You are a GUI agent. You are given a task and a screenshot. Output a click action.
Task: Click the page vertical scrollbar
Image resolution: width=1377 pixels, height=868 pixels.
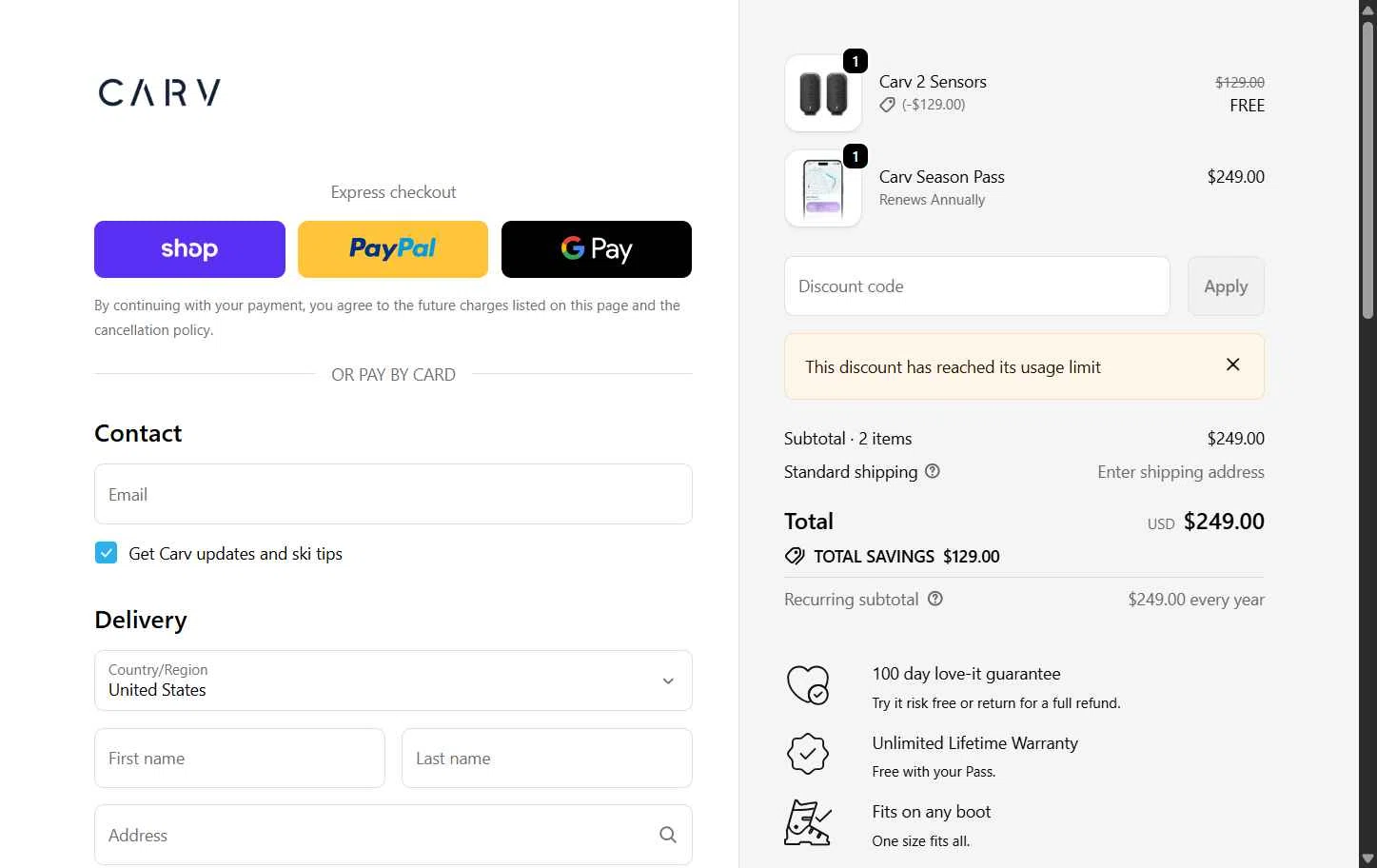[1367, 171]
